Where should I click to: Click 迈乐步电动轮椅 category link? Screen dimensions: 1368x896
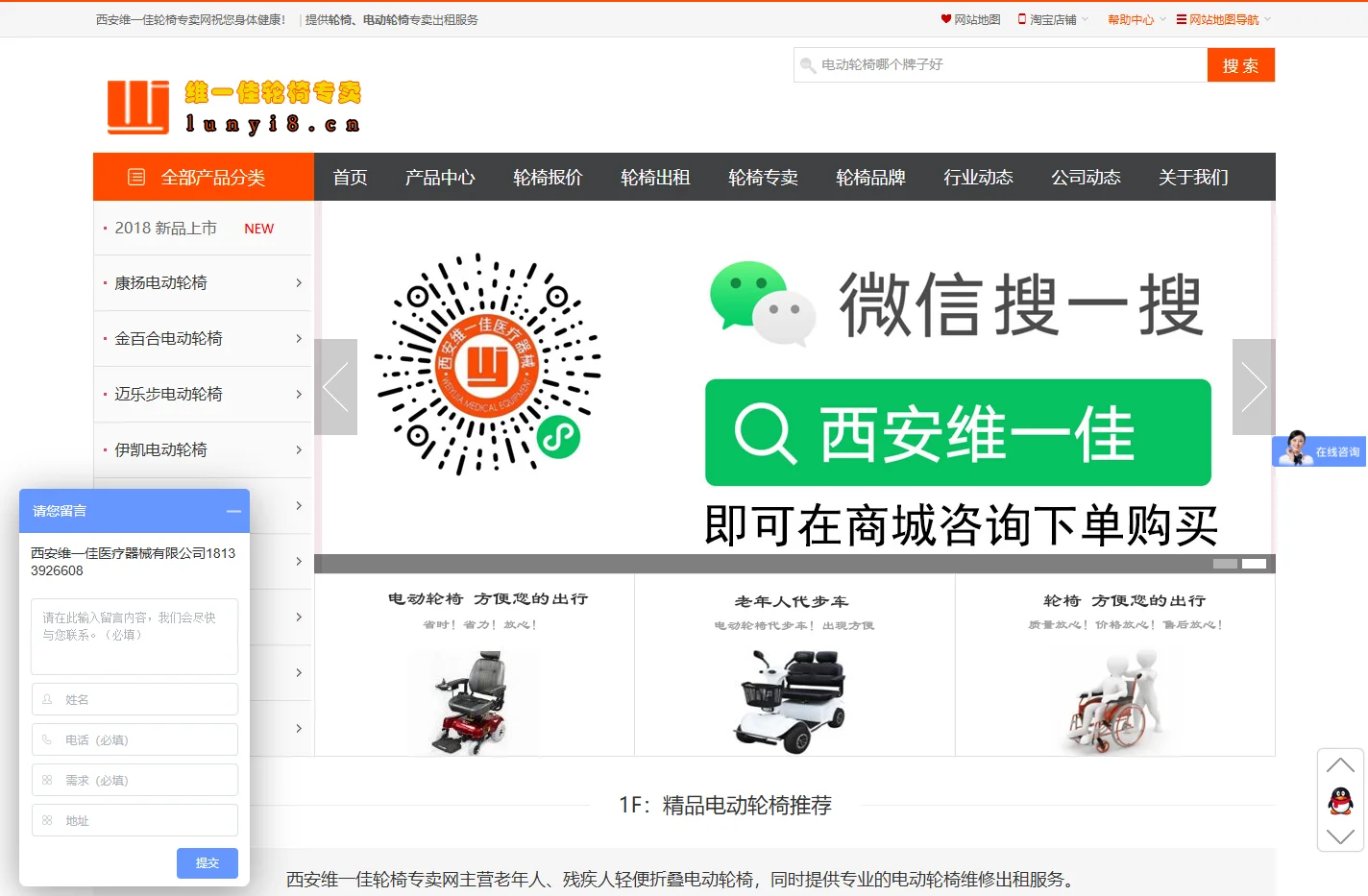(168, 395)
